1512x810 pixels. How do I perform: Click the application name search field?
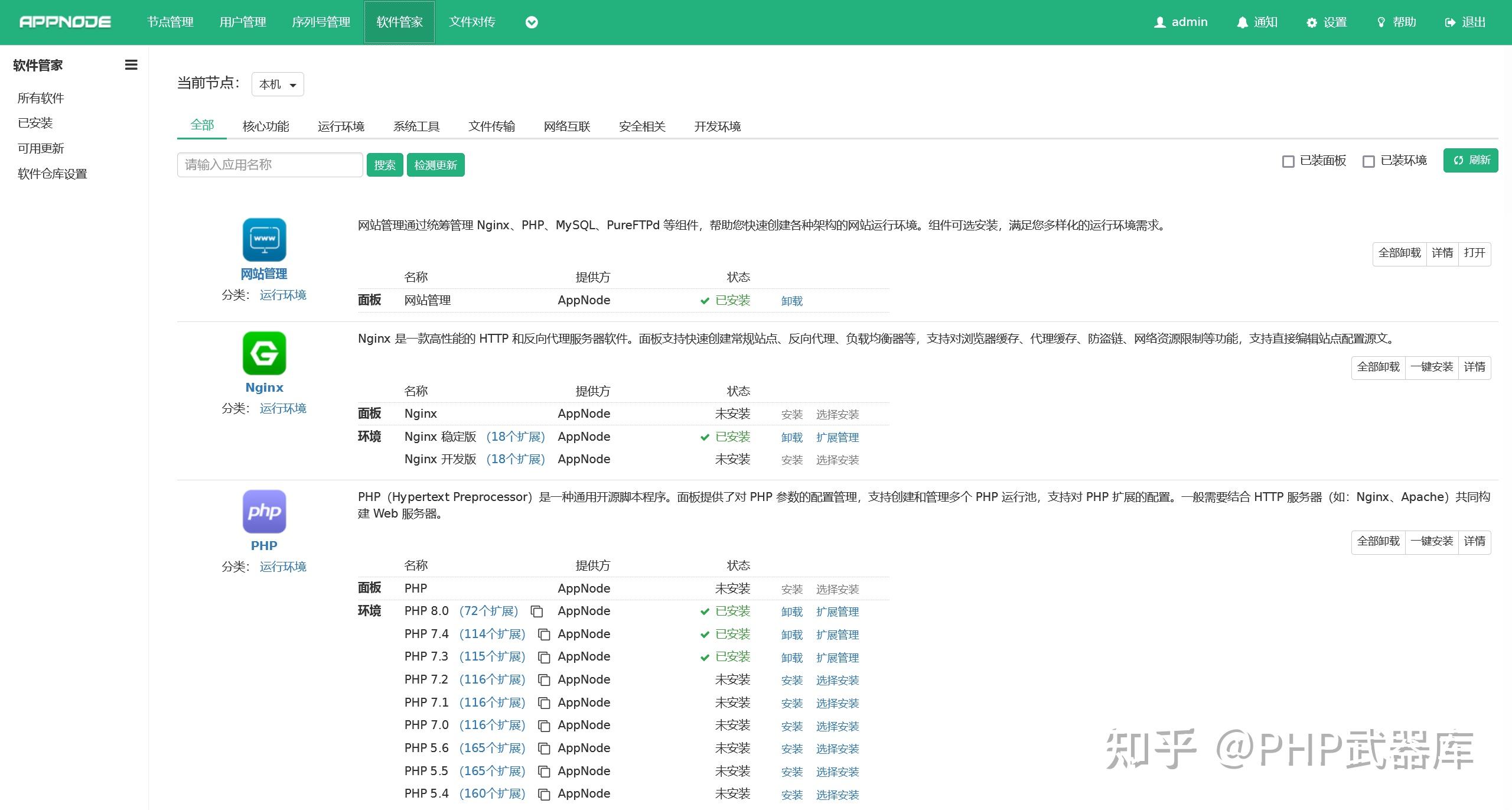tap(269, 164)
